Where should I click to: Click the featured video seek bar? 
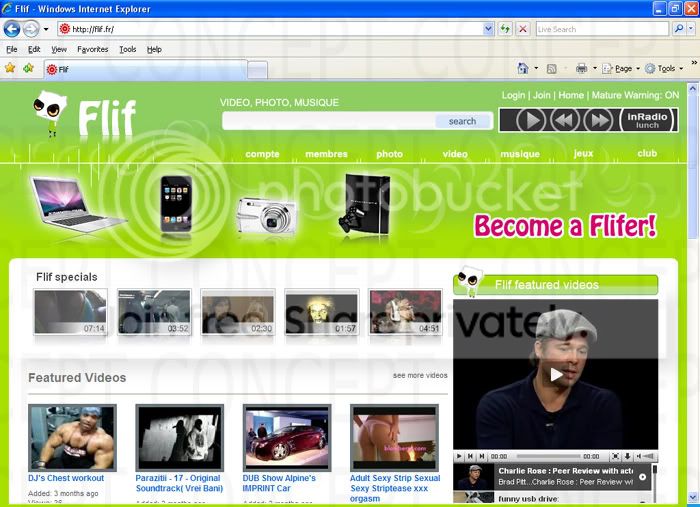(548, 456)
